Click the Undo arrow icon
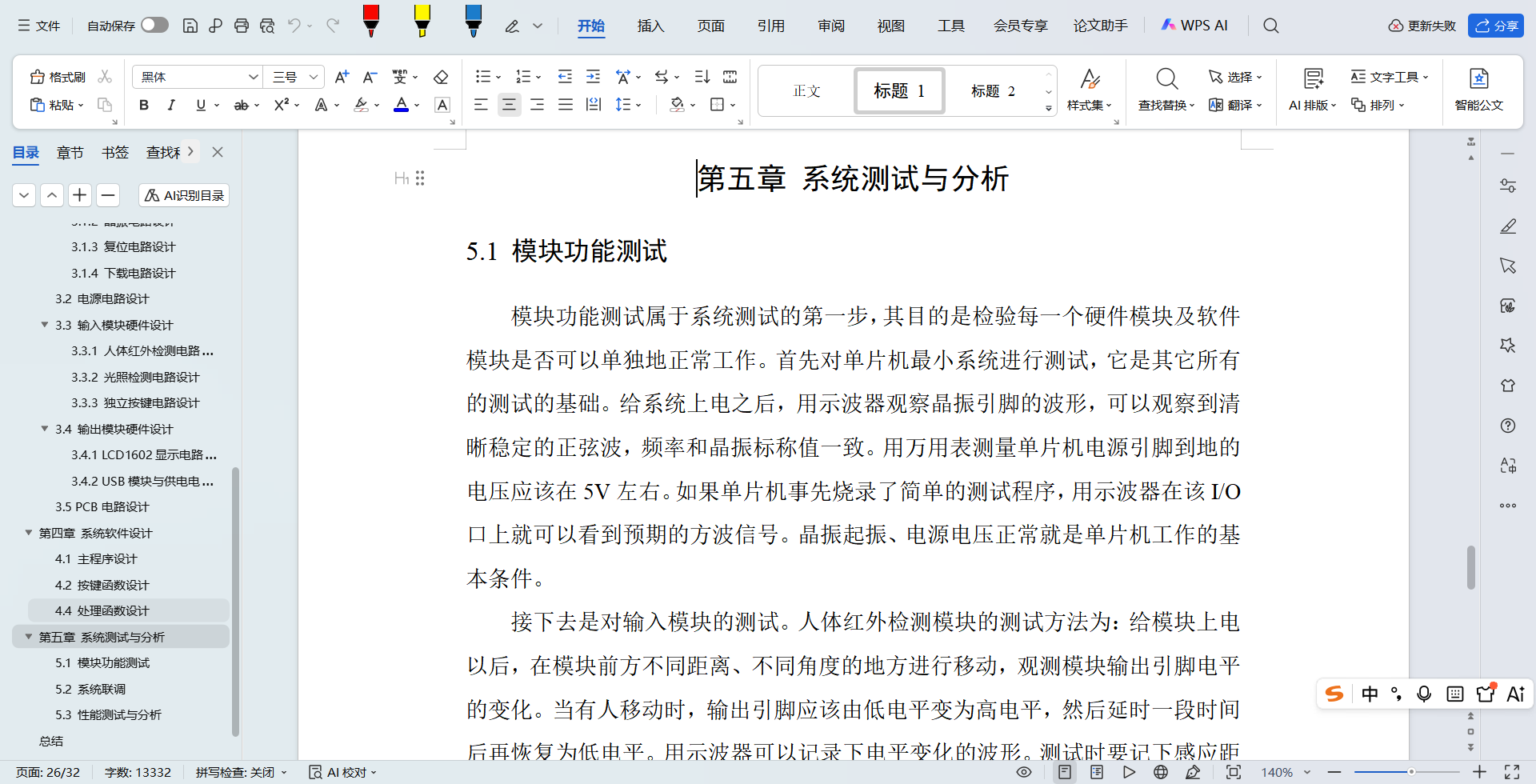This screenshot has height=784, width=1536. 294,26
